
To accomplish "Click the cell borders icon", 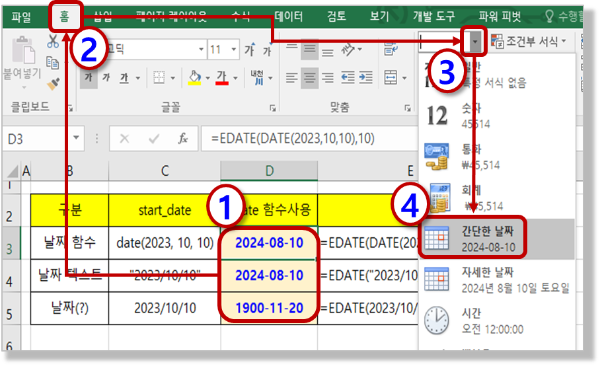I will 159,78.
